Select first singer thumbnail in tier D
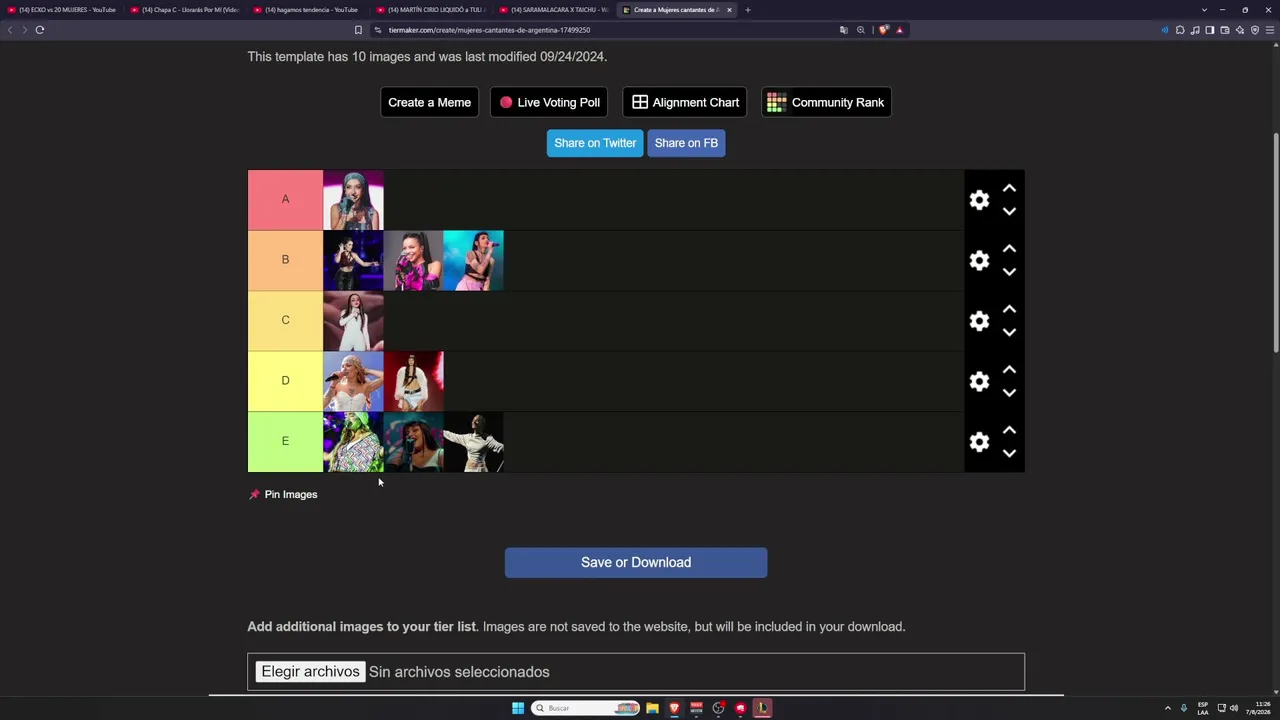The width and height of the screenshot is (1280, 720). [x=353, y=381]
